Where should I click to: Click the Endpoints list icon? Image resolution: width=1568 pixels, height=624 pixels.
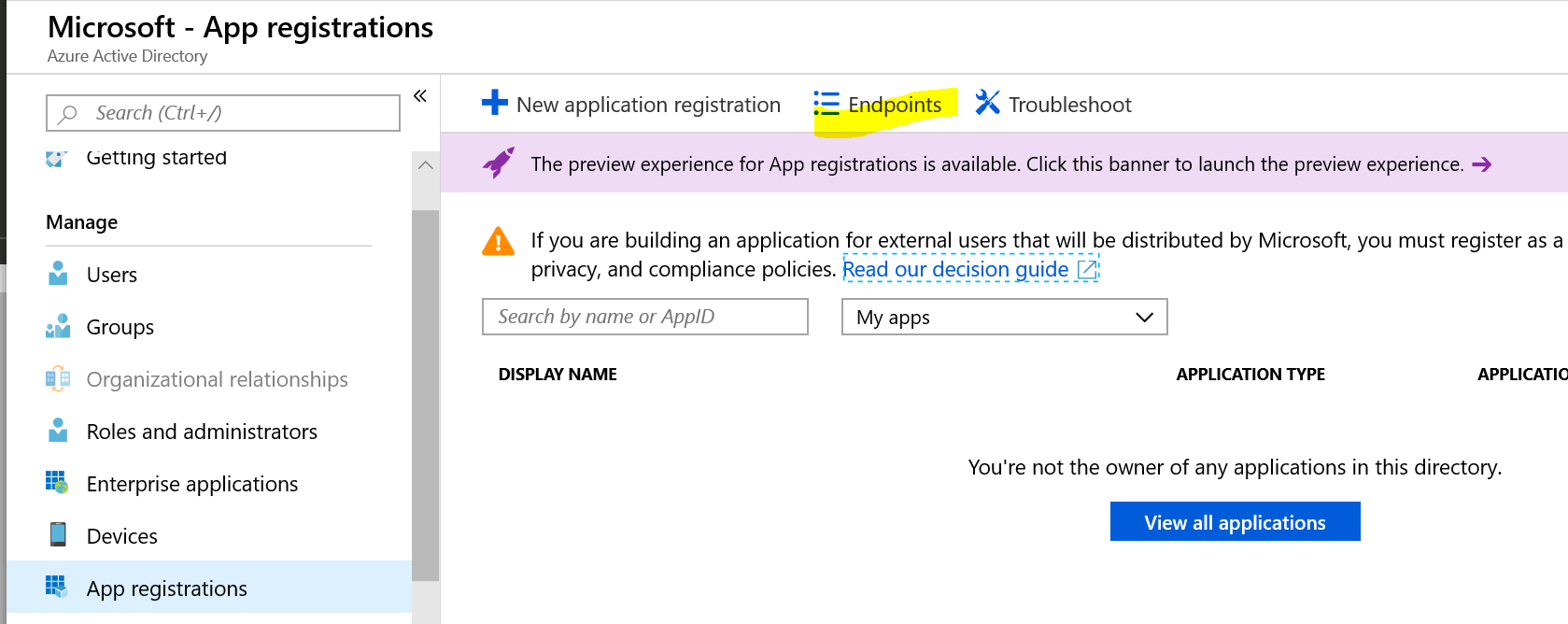(x=826, y=103)
